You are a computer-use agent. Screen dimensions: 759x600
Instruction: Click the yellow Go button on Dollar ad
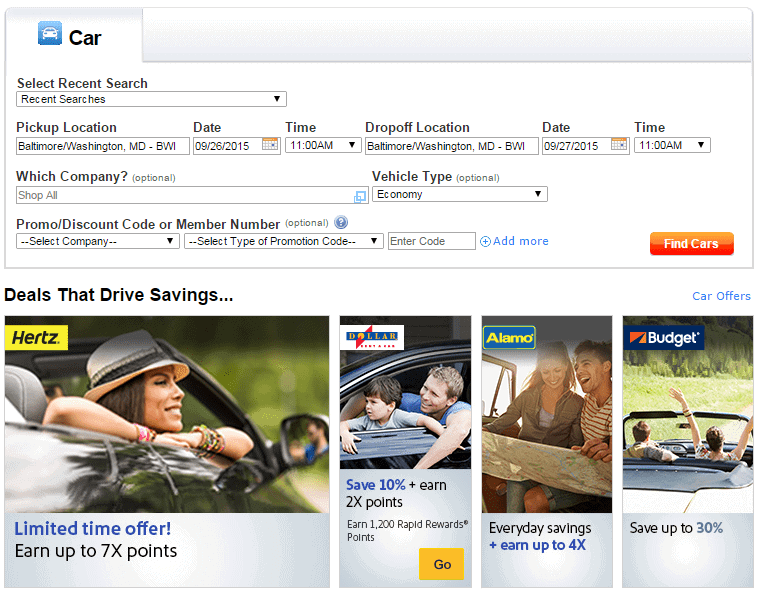coord(442,564)
